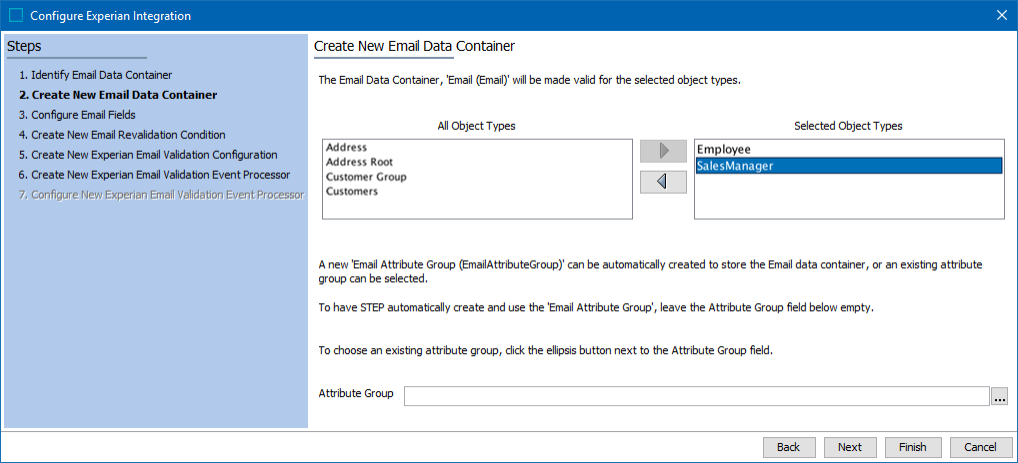1018x463 pixels.
Task: Select Employee in Selected Object Types
Action: coord(724,149)
